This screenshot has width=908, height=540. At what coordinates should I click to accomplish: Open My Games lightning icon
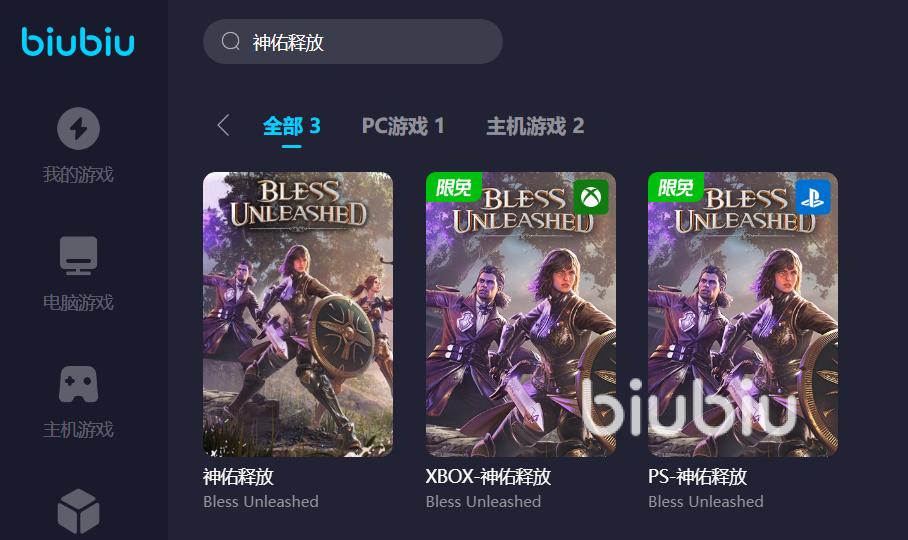[x=78, y=128]
